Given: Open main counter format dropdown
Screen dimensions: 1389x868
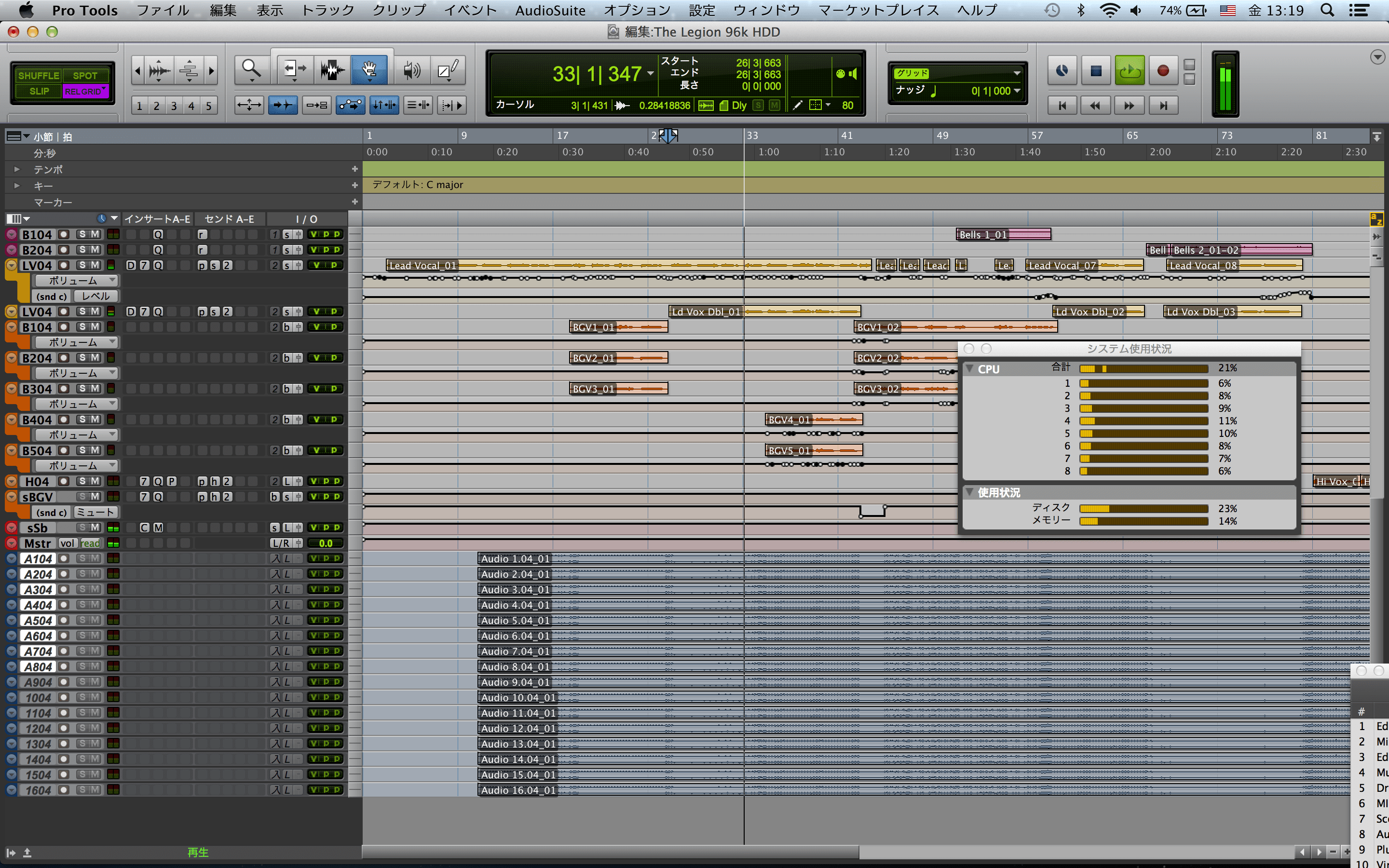Looking at the screenshot, I should coord(650,73).
